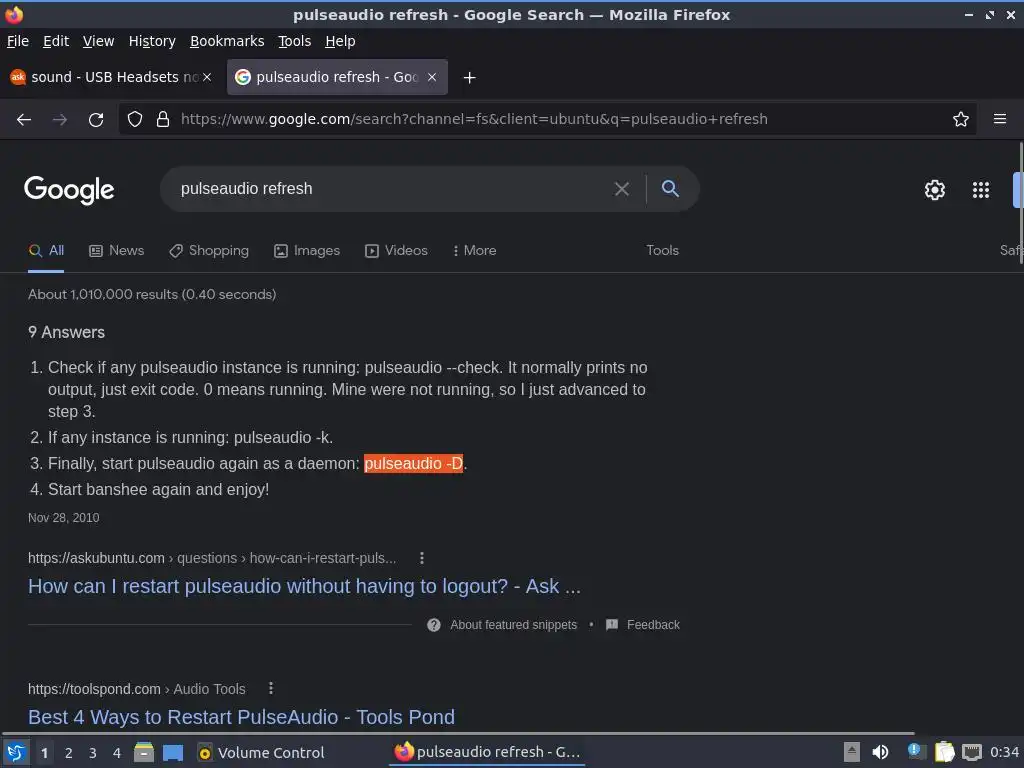Click the clipboard manager tray icon
Image resolution: width=1024 pixels, height=768 pixels.
click(944, 752)
